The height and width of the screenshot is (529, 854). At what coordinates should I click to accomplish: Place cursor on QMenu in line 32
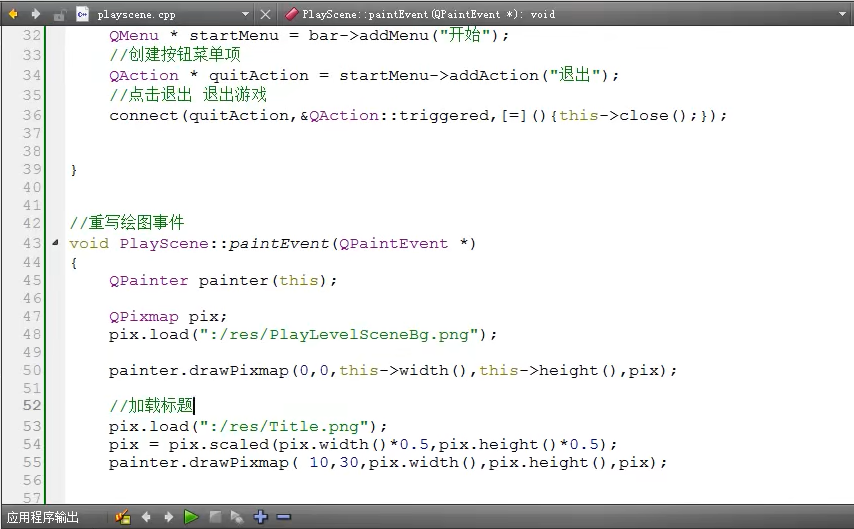(134, 35)
